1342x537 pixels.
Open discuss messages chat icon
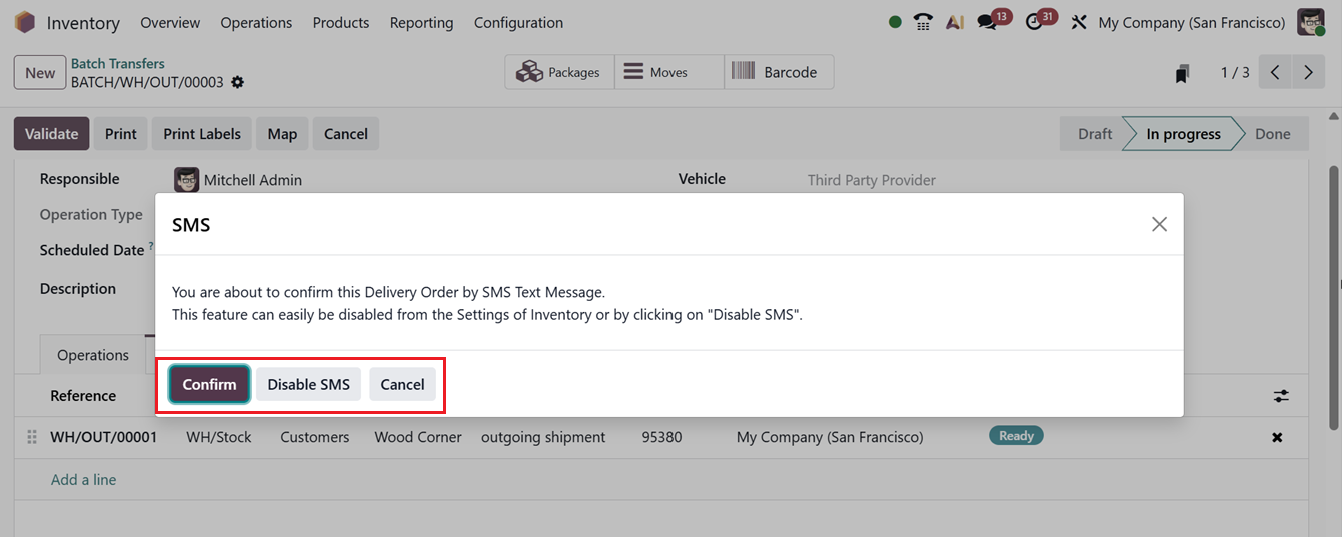[987, 22]
